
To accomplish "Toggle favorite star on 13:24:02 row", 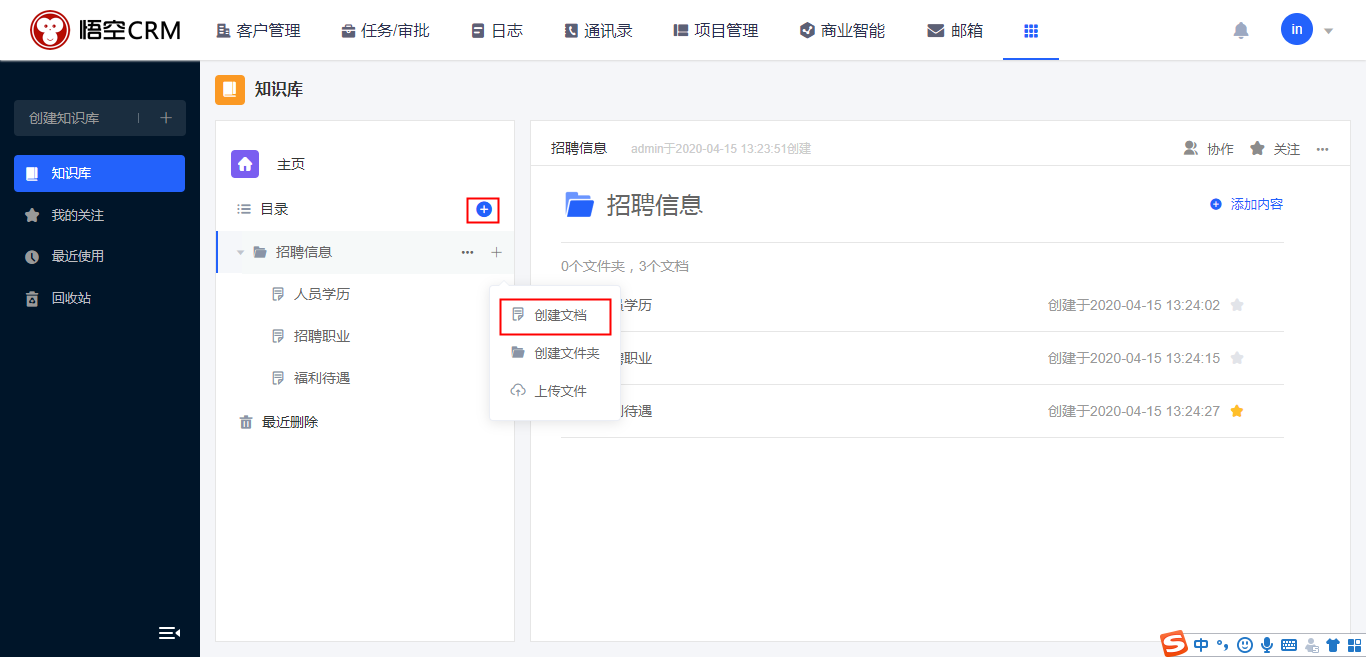I will pos(1237,305).
